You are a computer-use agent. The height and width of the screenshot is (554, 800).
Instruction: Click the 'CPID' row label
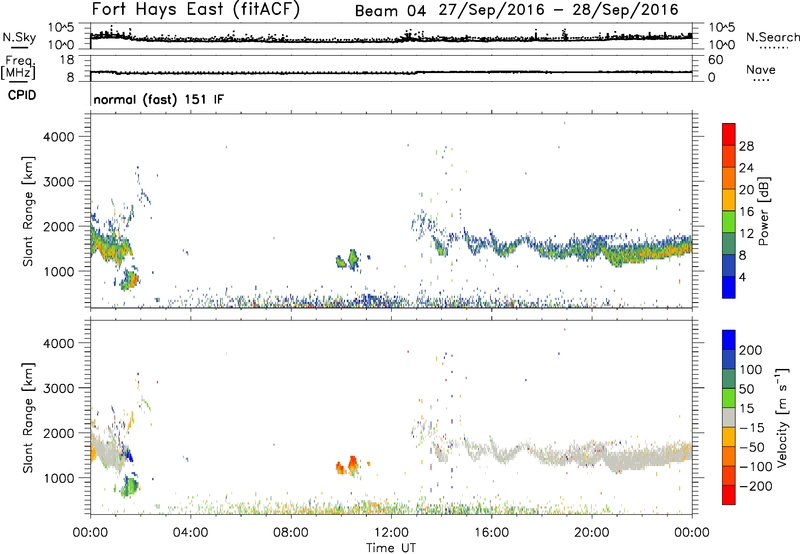(x=22, y=95)
